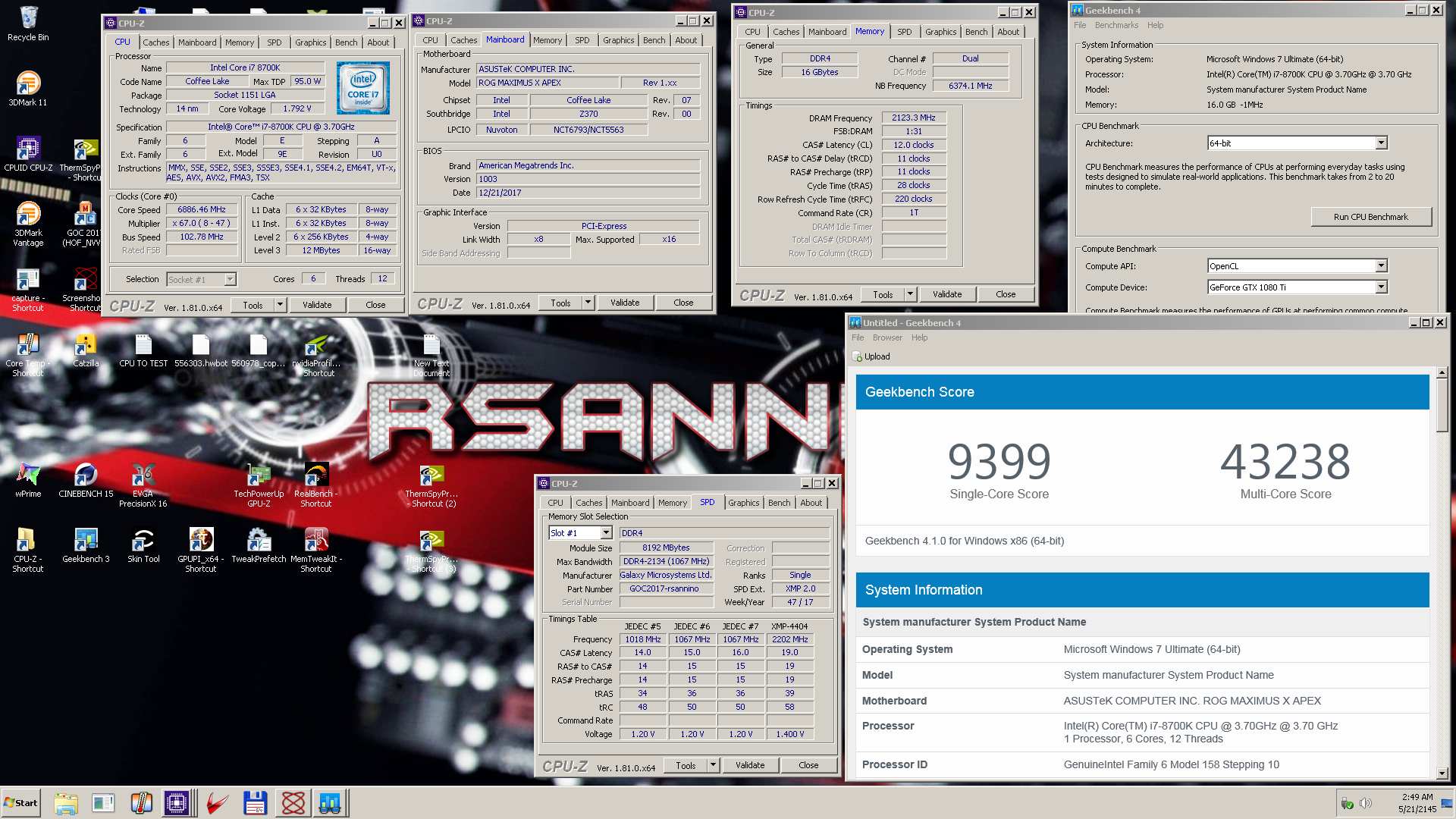Launch 3DMark 11 desktop shortcut
The image size is (1456, 819).
tap(28, 88)
